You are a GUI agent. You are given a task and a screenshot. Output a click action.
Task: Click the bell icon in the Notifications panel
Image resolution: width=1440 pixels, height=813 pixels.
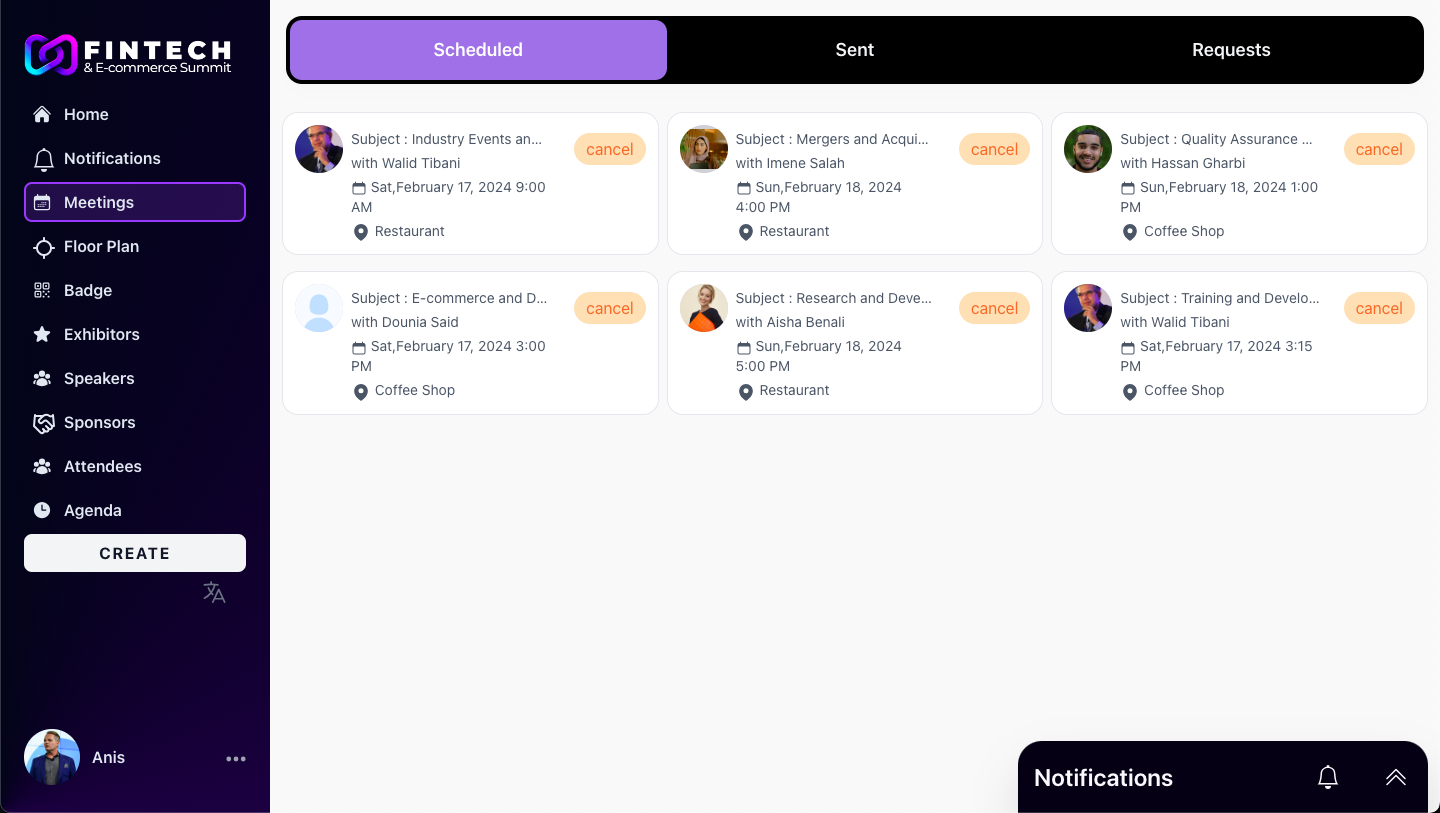[x=1328, y=777]
